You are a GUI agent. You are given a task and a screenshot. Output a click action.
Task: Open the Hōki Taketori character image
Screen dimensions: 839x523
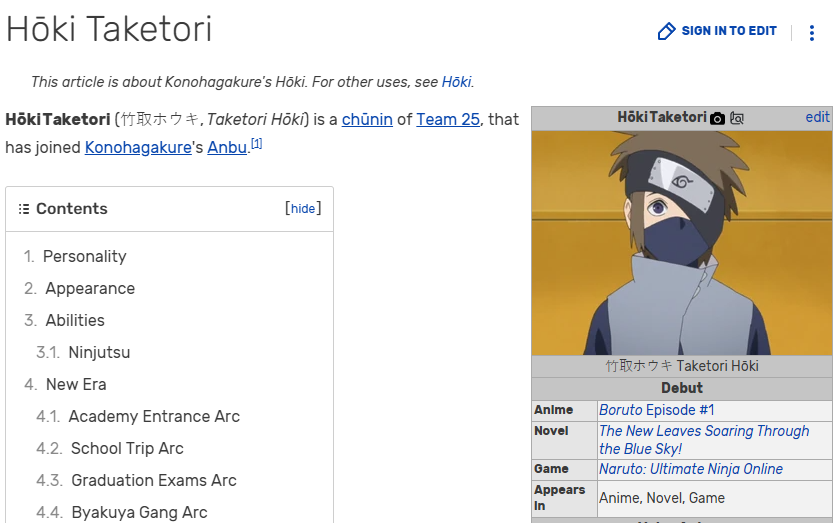tap(682, 243)
